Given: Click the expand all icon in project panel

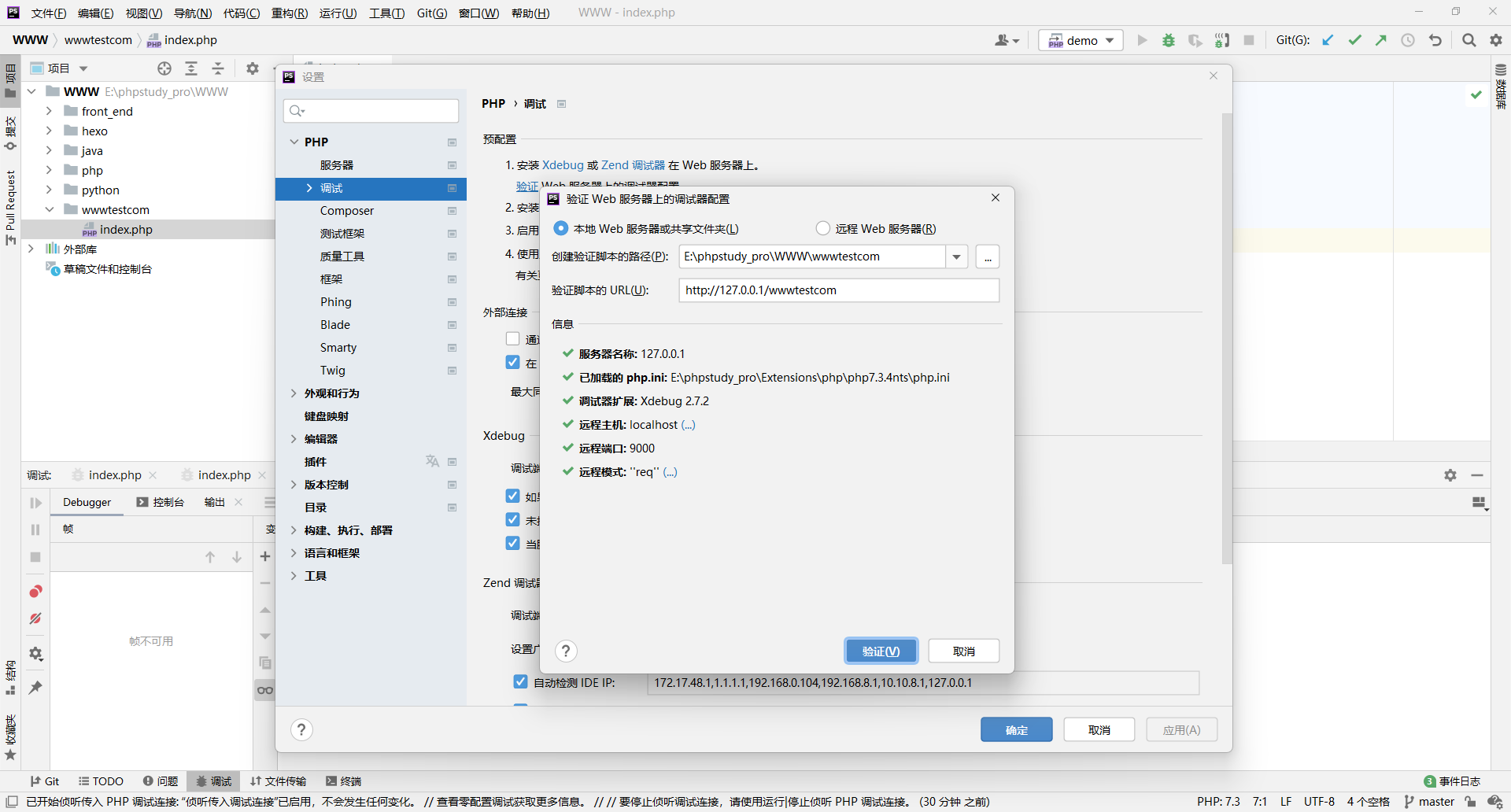Looking at the screenshot, I should [x=191, y=68].
